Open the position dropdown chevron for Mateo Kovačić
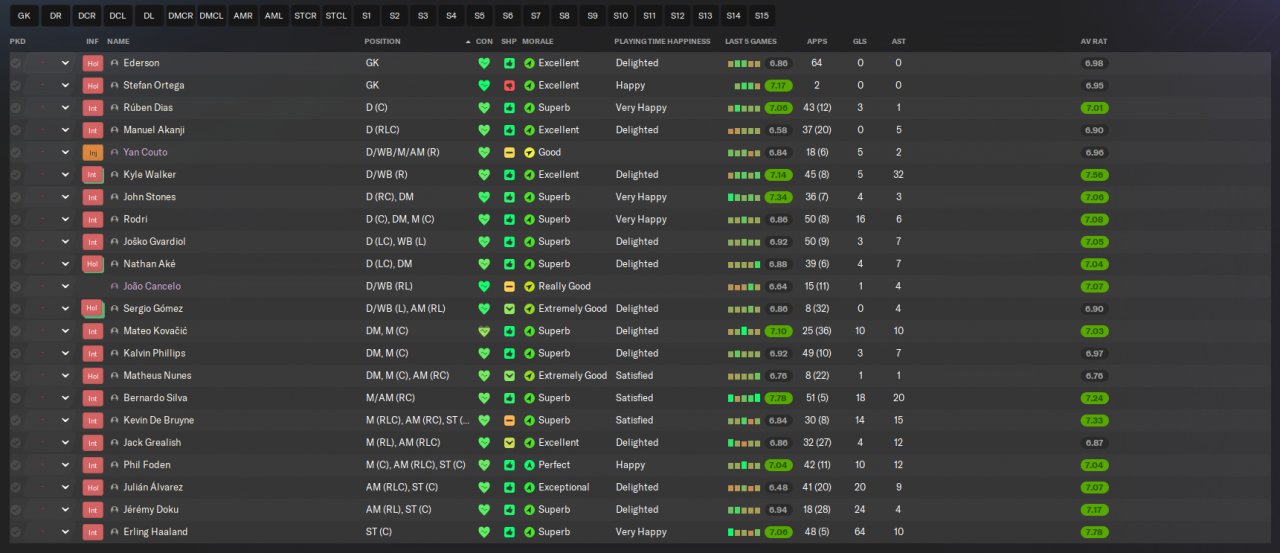1280x553 pixels. coord(66,331)
